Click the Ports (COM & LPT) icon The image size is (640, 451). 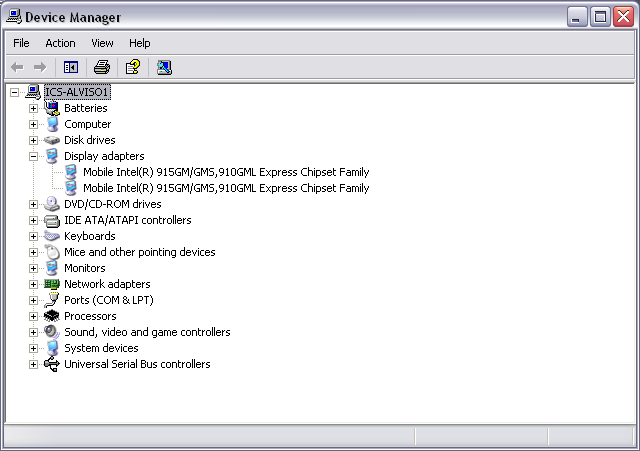click(52, 300)
